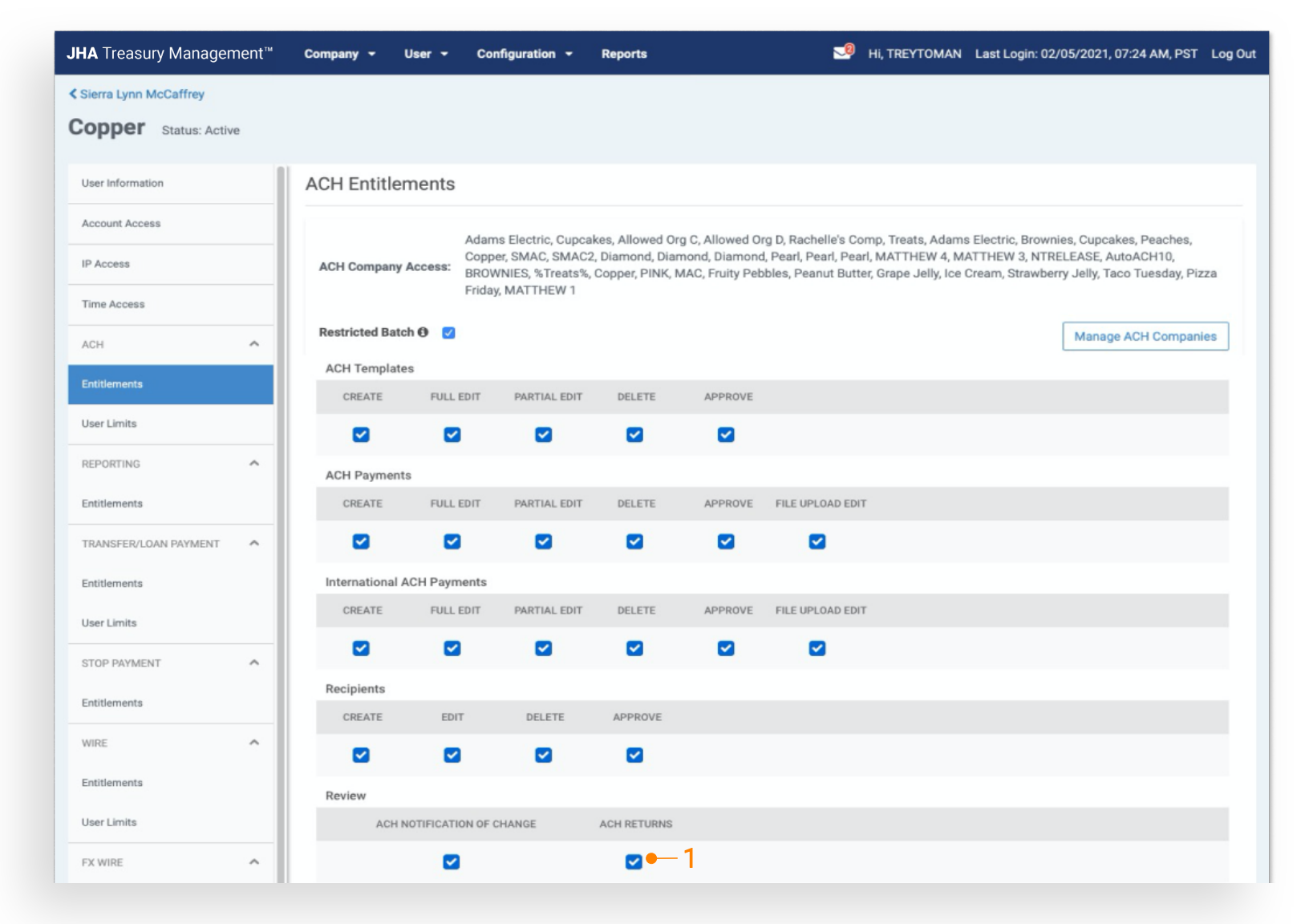Viewport: 1309px width, 924px height.
Task: Uncheck ACH Returns review checkbox
Action: point(634,861)
